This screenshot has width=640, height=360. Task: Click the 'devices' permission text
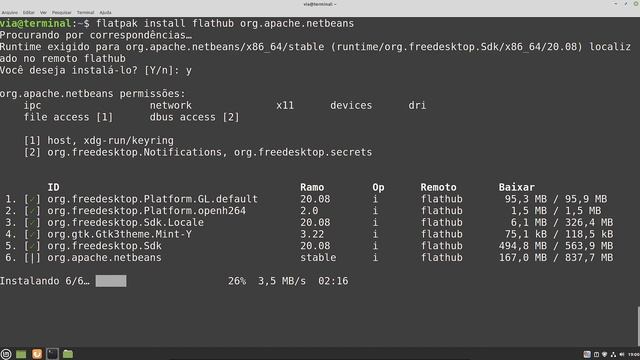351,105
